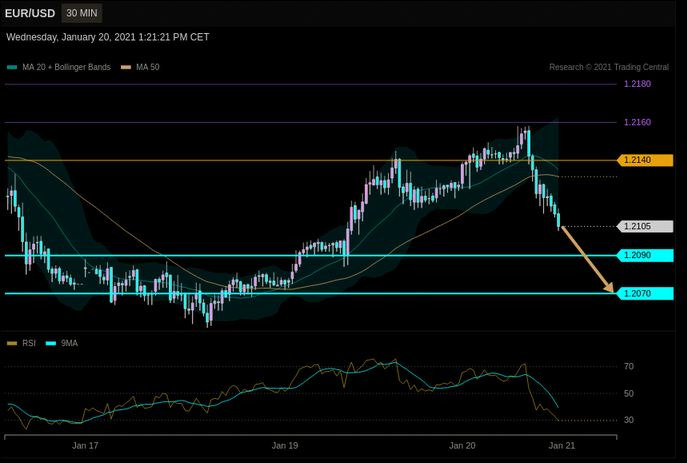
Task: Select the 30 MIN timeframe button
Action: [x=82, y=13]
